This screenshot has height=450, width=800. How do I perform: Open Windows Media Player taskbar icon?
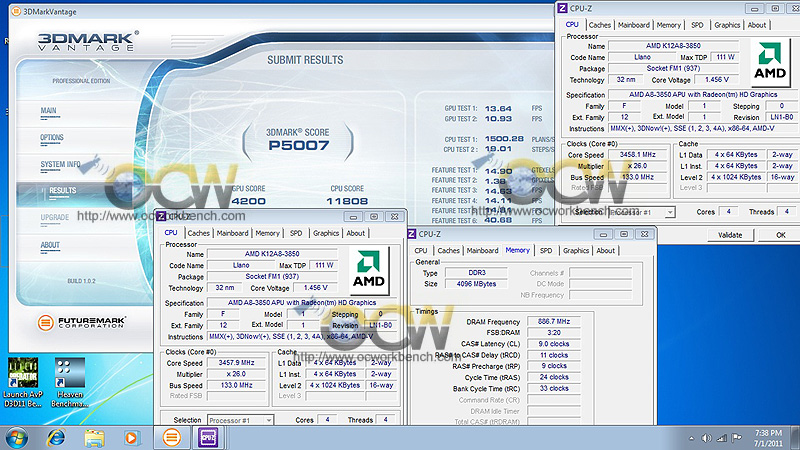132,438
